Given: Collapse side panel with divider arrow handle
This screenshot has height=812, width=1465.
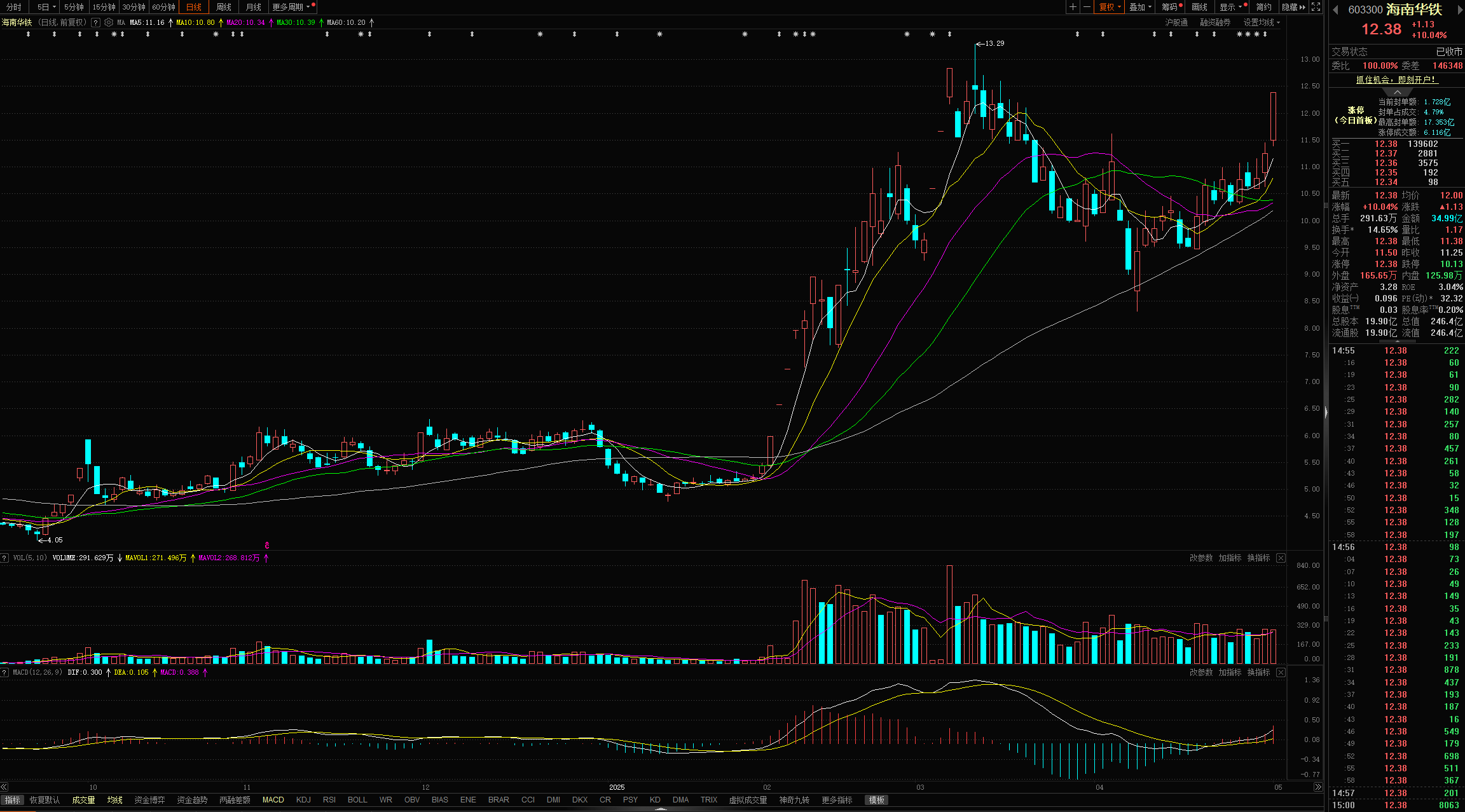Looking at the screenshot, I should click(x=1326, y=412).
